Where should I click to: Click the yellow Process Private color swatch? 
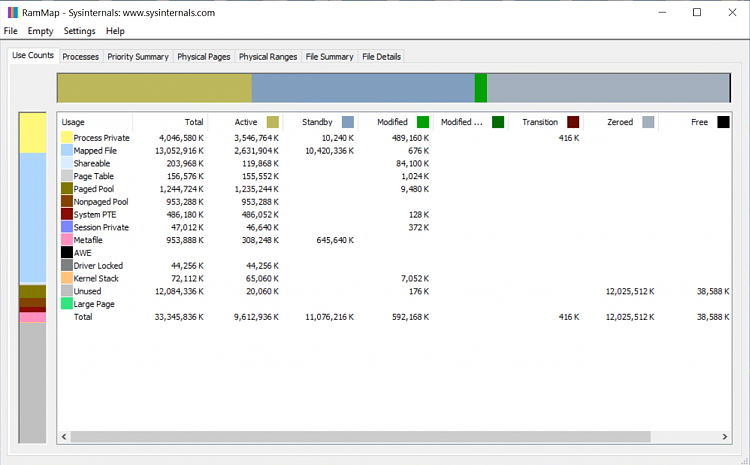67,137
